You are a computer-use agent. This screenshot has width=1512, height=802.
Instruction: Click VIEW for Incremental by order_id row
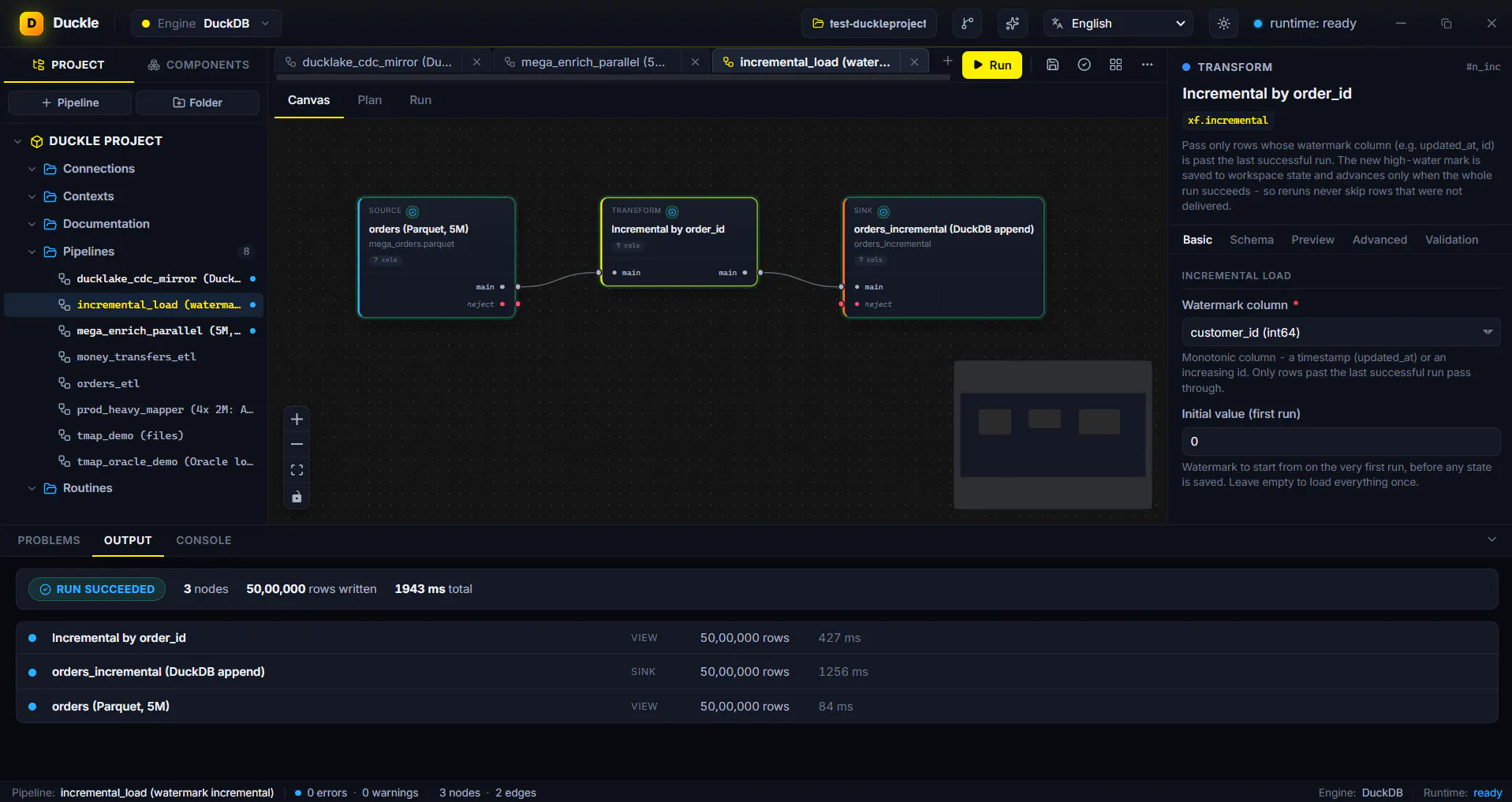[644, 638]
